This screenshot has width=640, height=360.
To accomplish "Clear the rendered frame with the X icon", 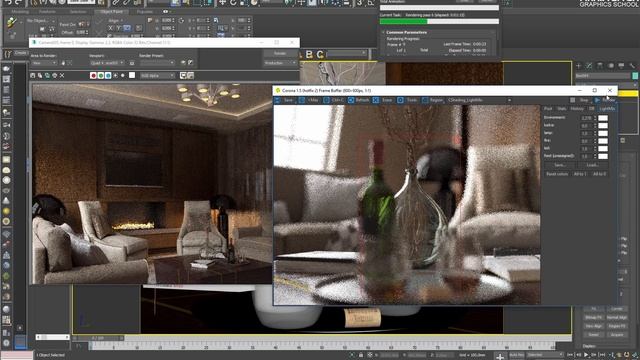I will (62, 76).
